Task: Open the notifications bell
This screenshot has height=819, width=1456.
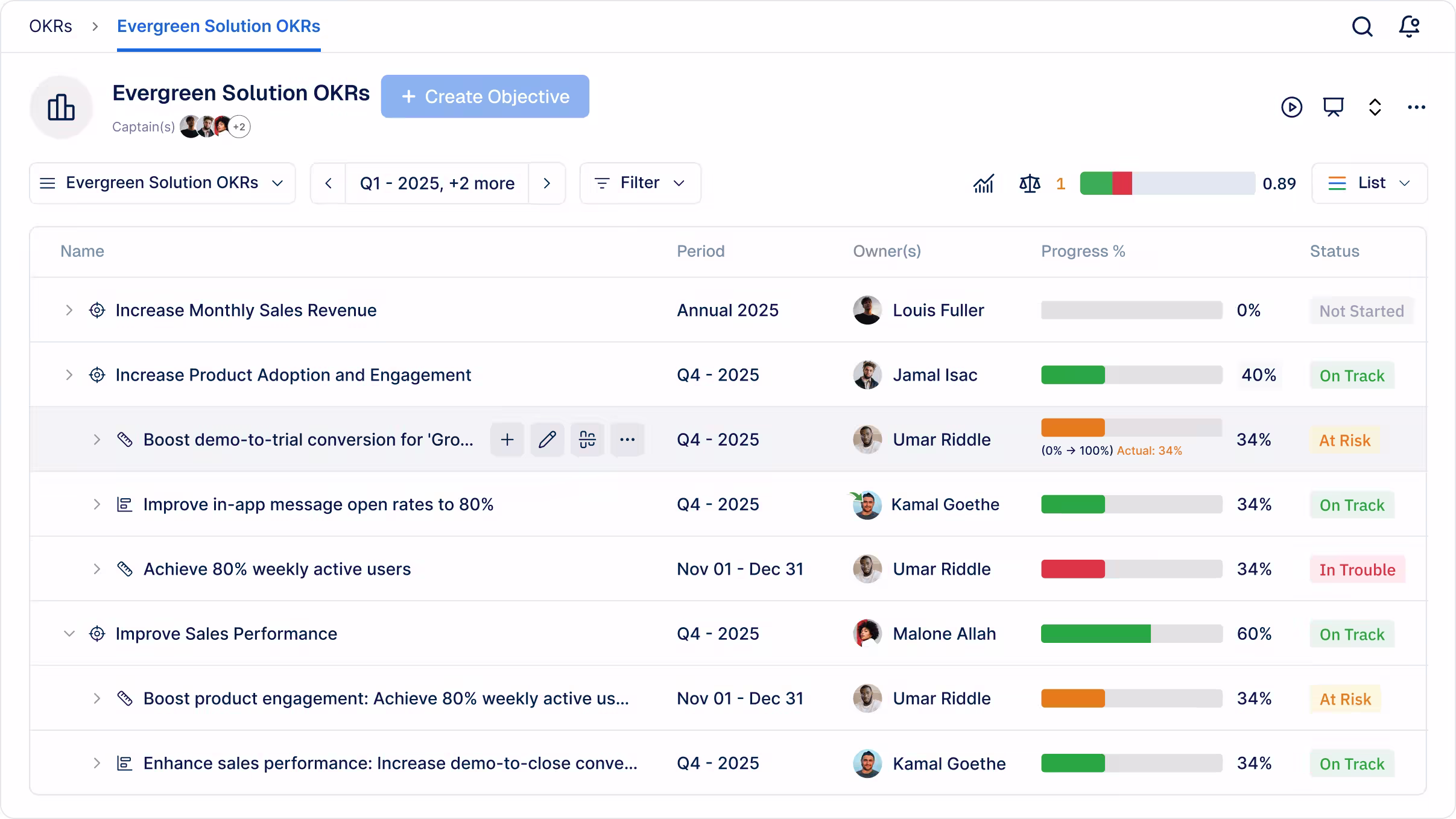Action: 1409,27
